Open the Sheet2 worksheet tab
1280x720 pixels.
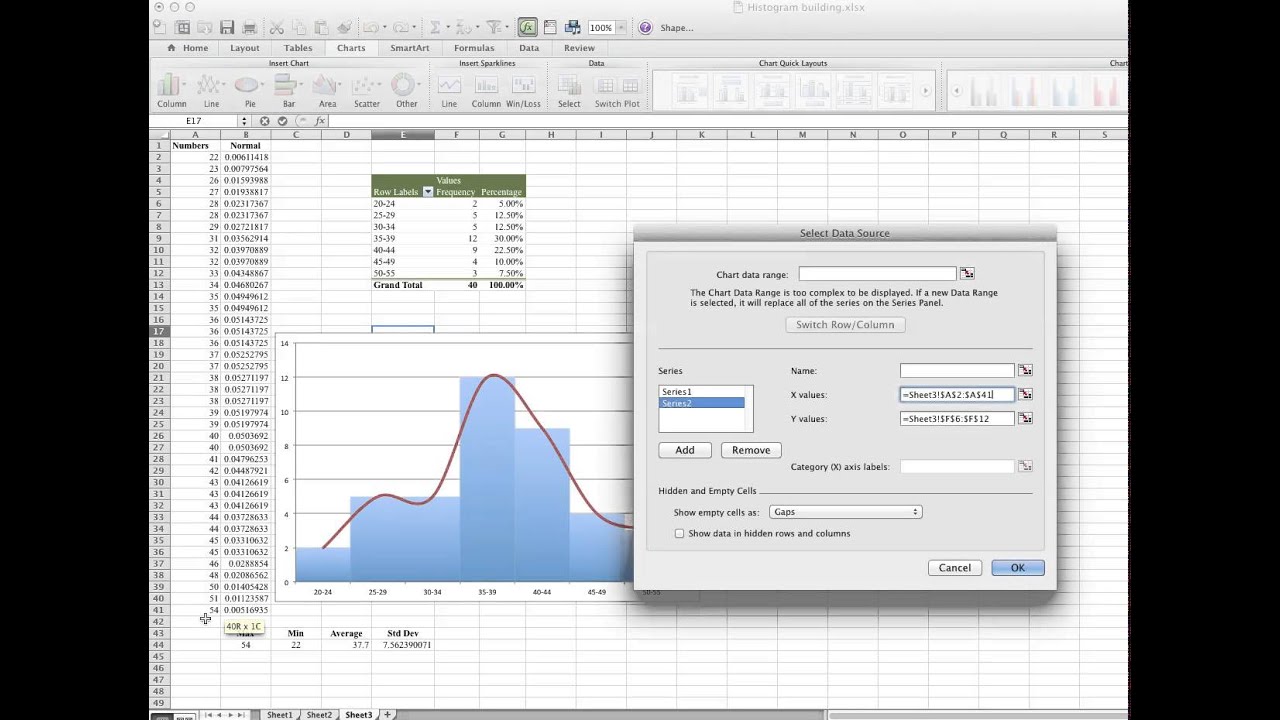pyautogui.click(x=319, y=715)
